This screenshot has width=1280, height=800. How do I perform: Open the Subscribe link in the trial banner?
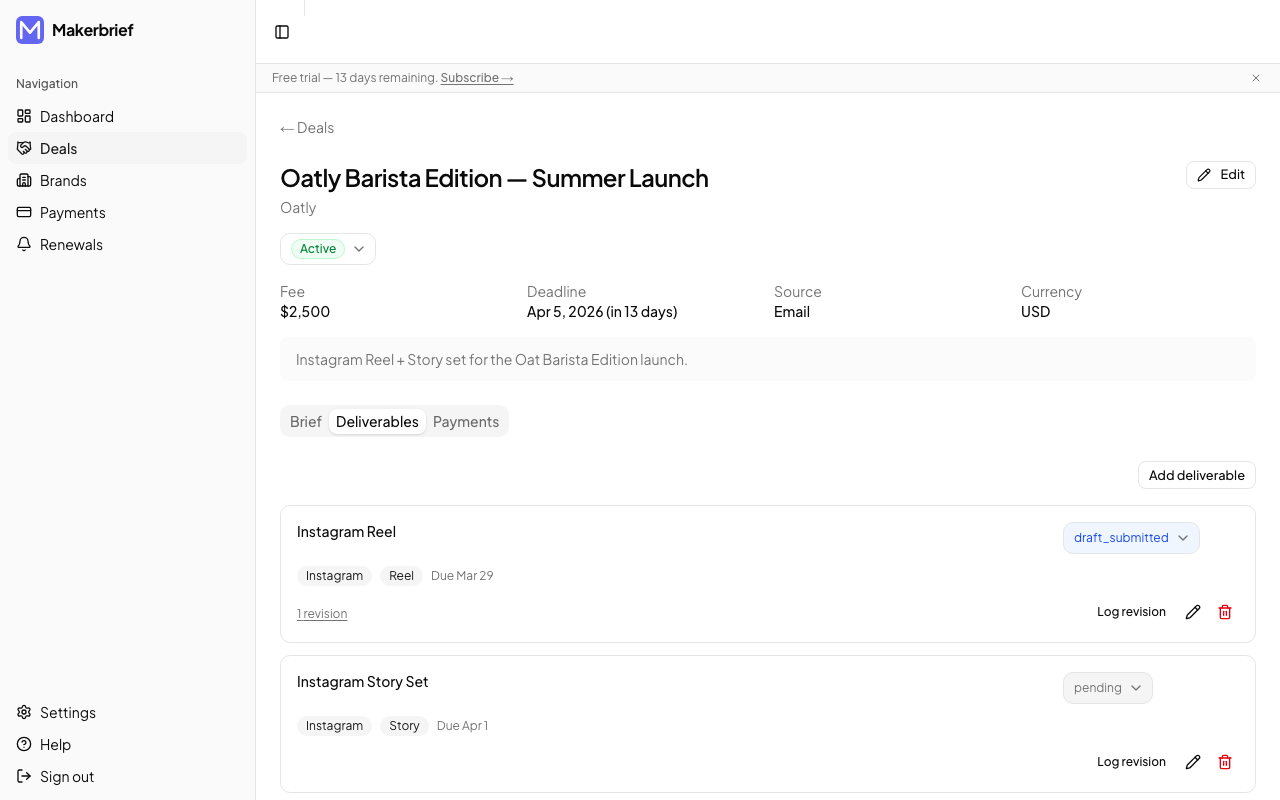477,77
